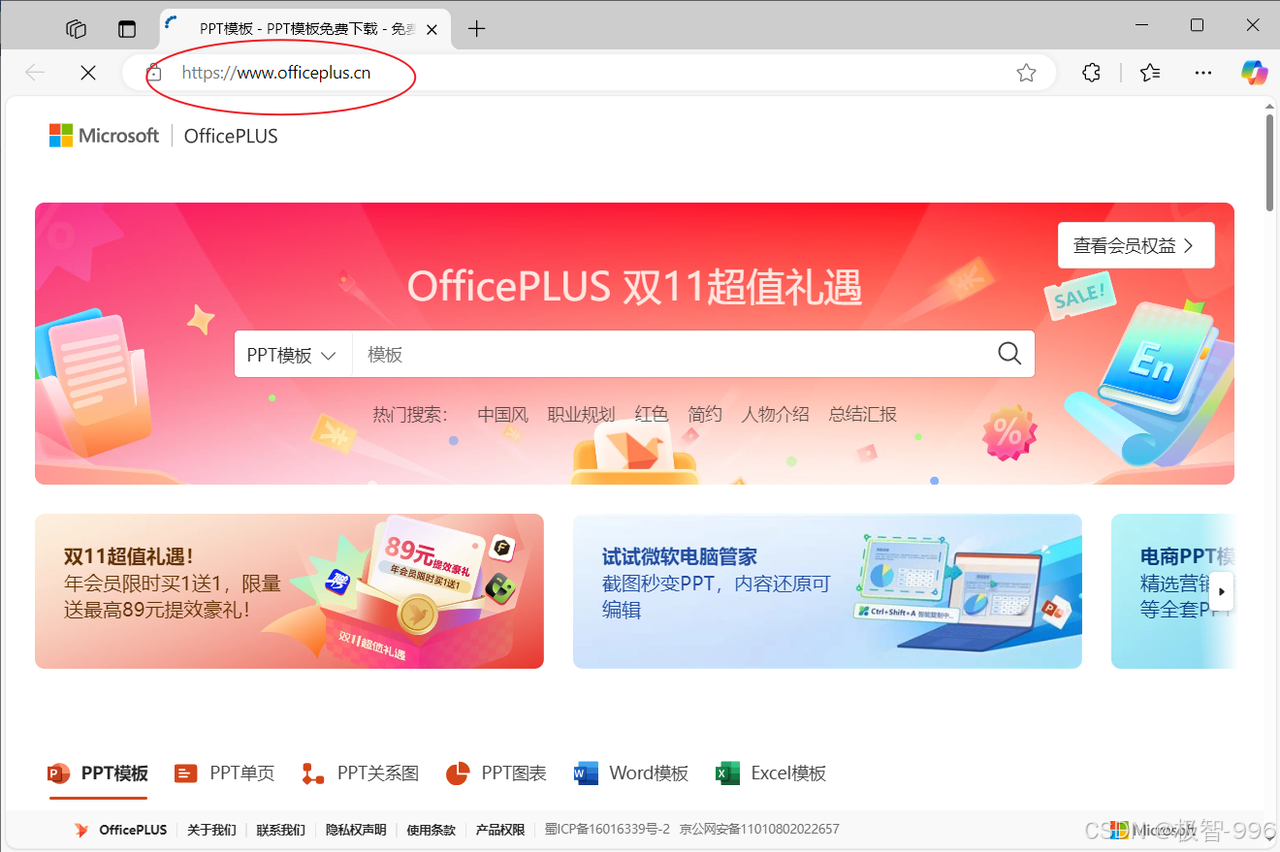Image resolution: width=1280 pixels, height=852 pixels.
Task: Switch to Excel模板 tab
Action: point(771,773)
